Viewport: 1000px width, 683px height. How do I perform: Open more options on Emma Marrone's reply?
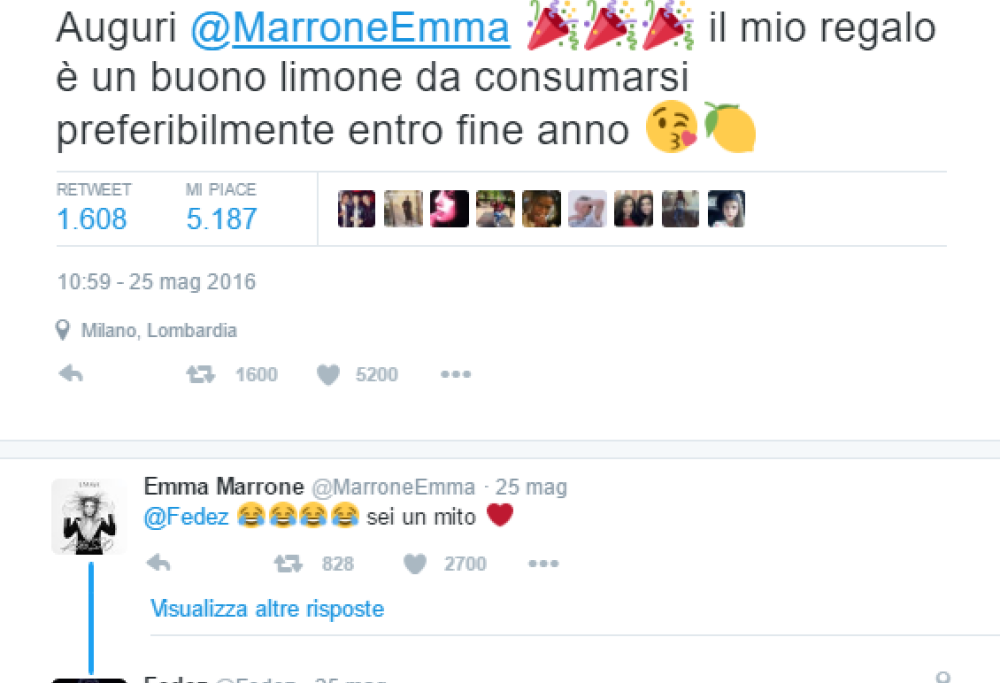click(x=543, y=564)
